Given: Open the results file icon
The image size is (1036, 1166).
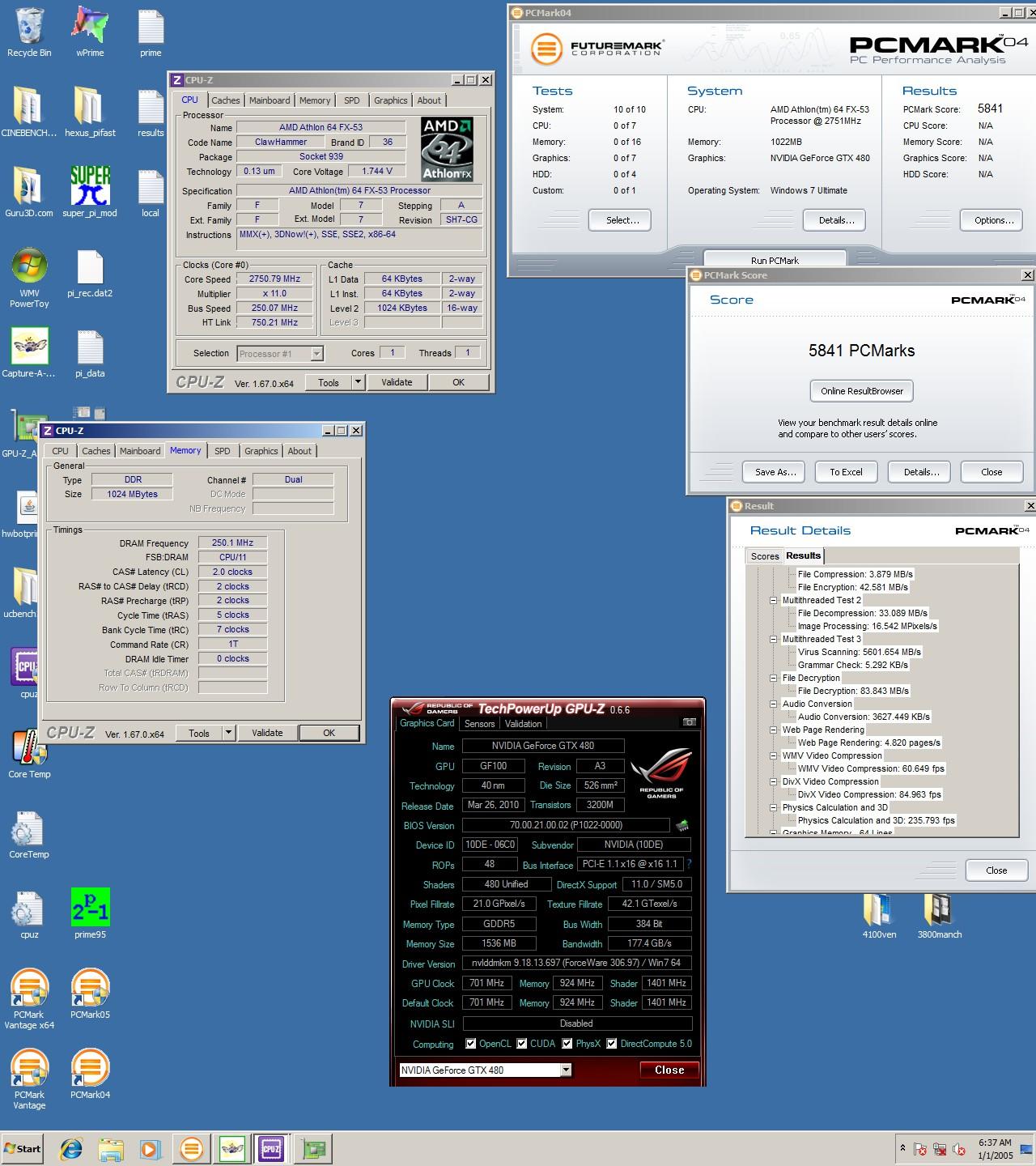Looking at the screenshot, I should [x=151, y=111].
